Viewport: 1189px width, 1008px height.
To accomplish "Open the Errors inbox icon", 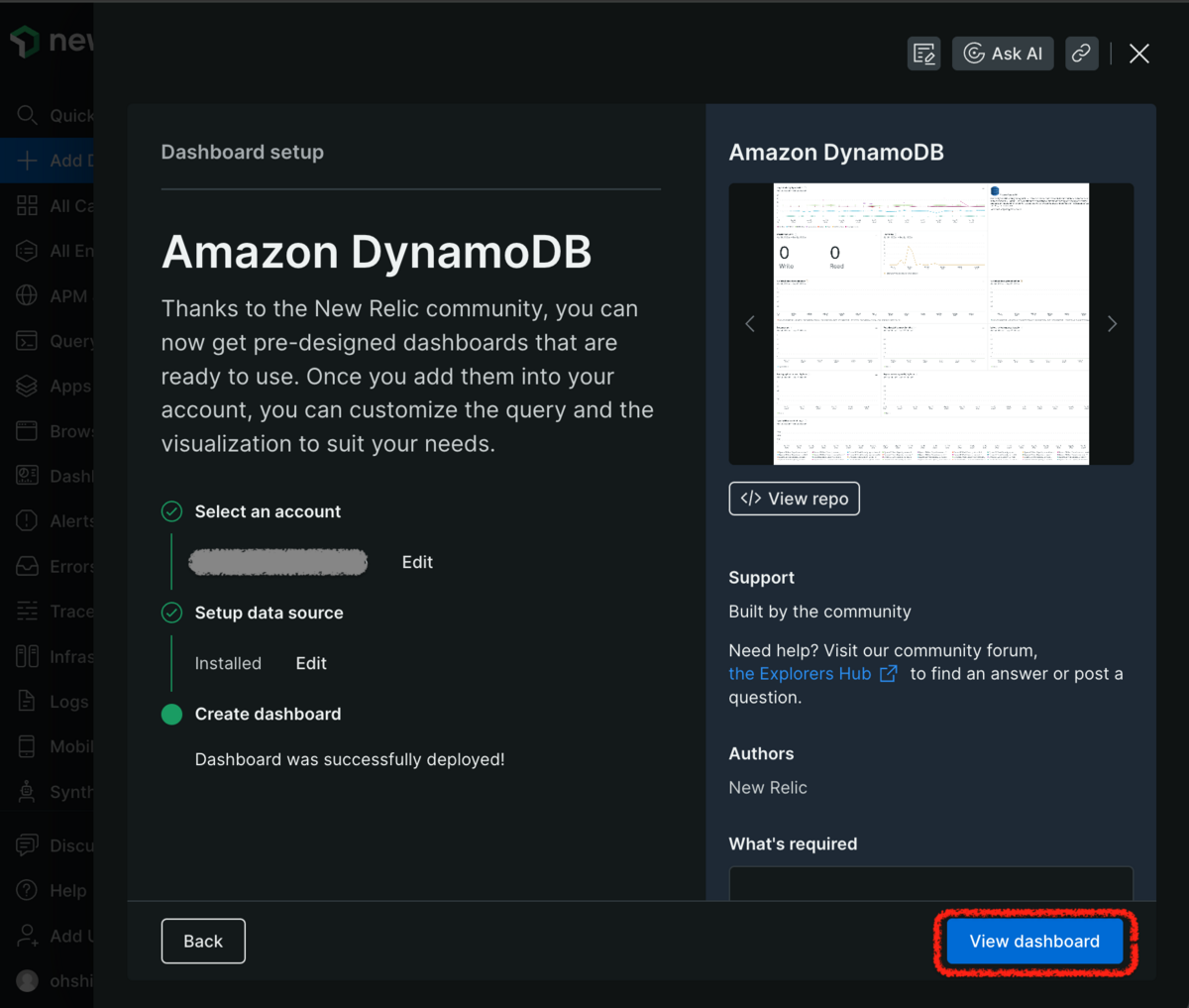I will pos(27,566).
